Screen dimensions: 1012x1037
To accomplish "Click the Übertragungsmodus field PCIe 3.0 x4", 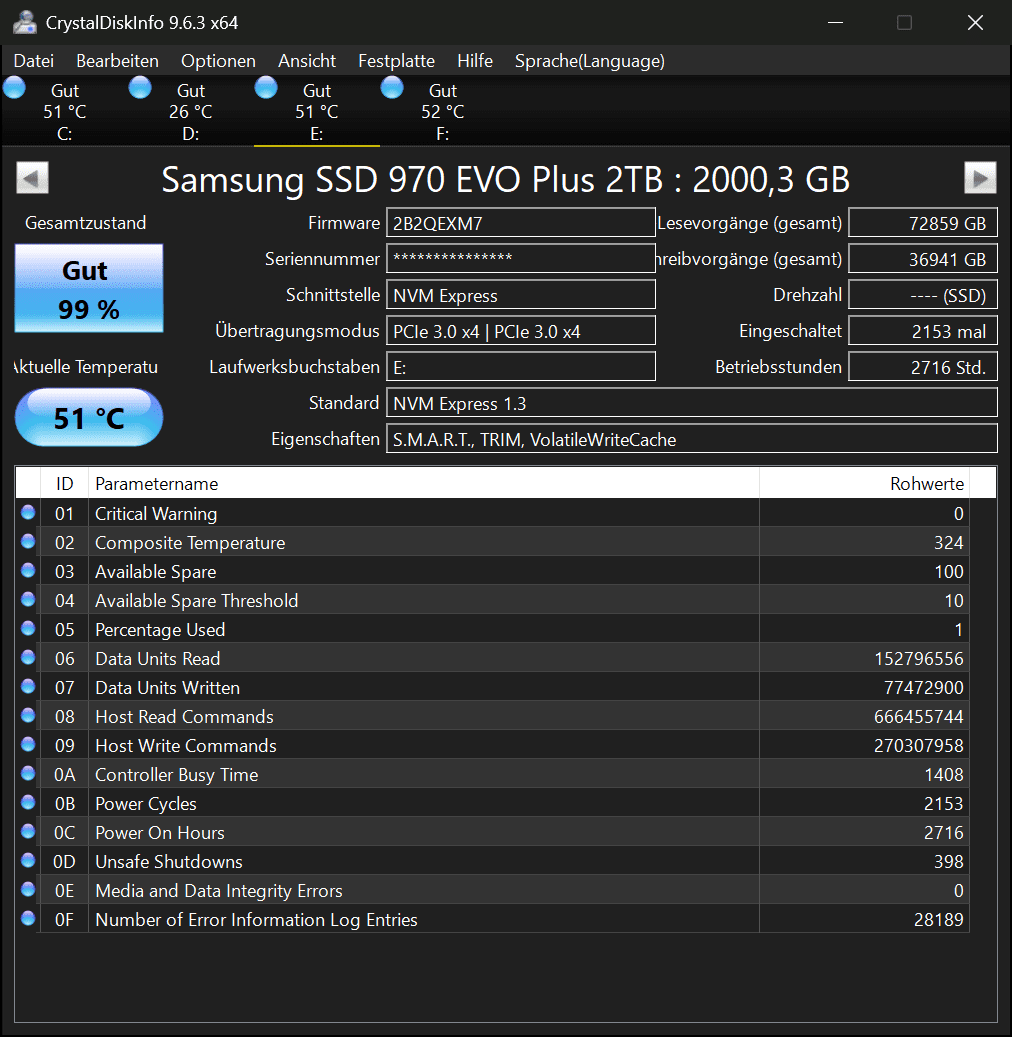I will pyautogui.click(x=521, y=331).
